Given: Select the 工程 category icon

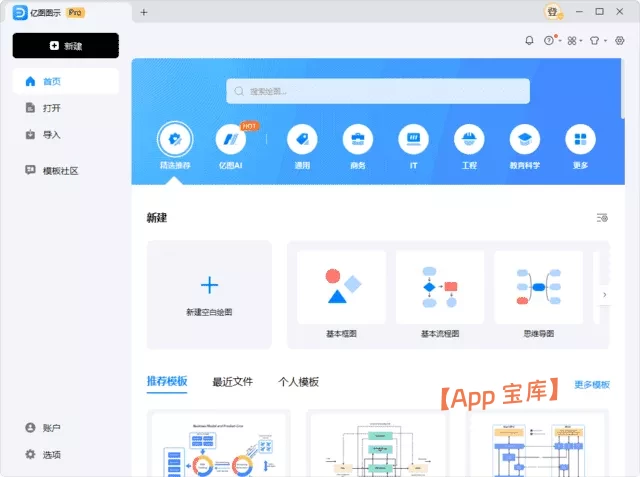Looking at the screenshot, I should point(469,140).
